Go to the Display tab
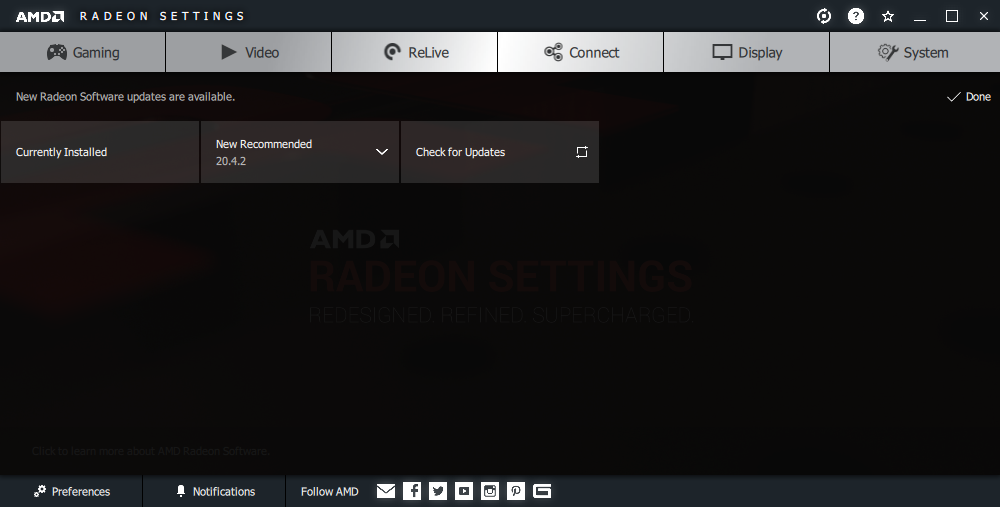 click(746, 52)
